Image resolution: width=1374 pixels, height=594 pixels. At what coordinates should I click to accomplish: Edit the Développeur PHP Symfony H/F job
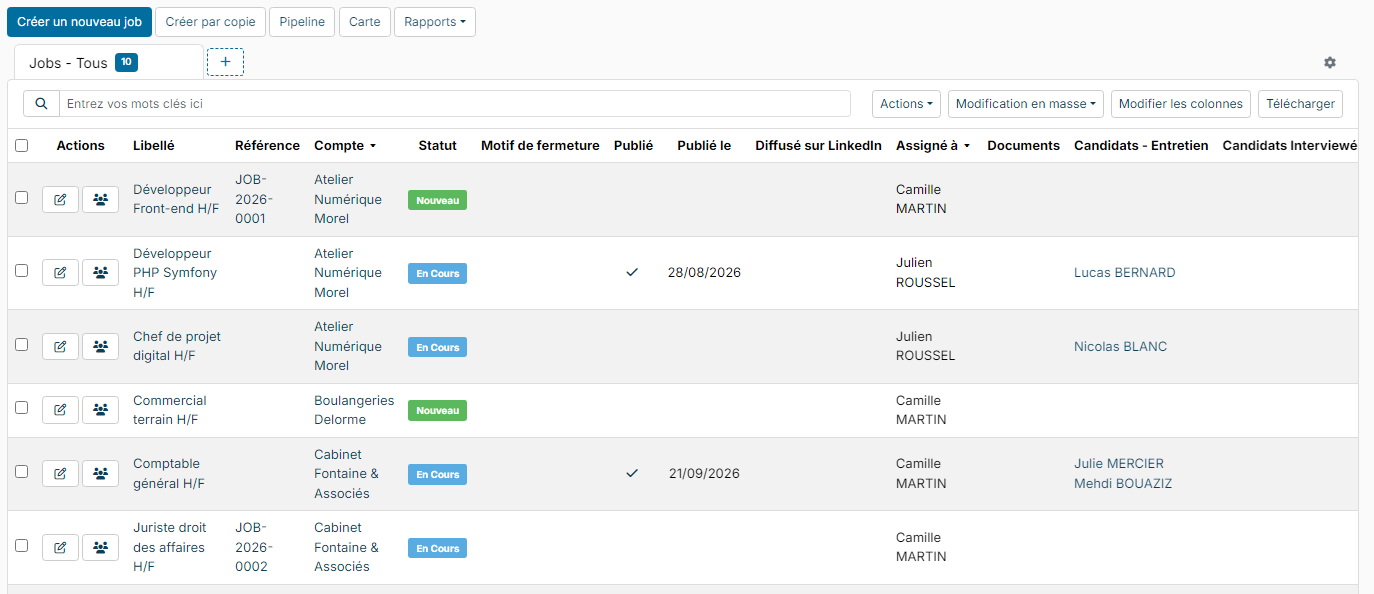(x=60, y=272)
